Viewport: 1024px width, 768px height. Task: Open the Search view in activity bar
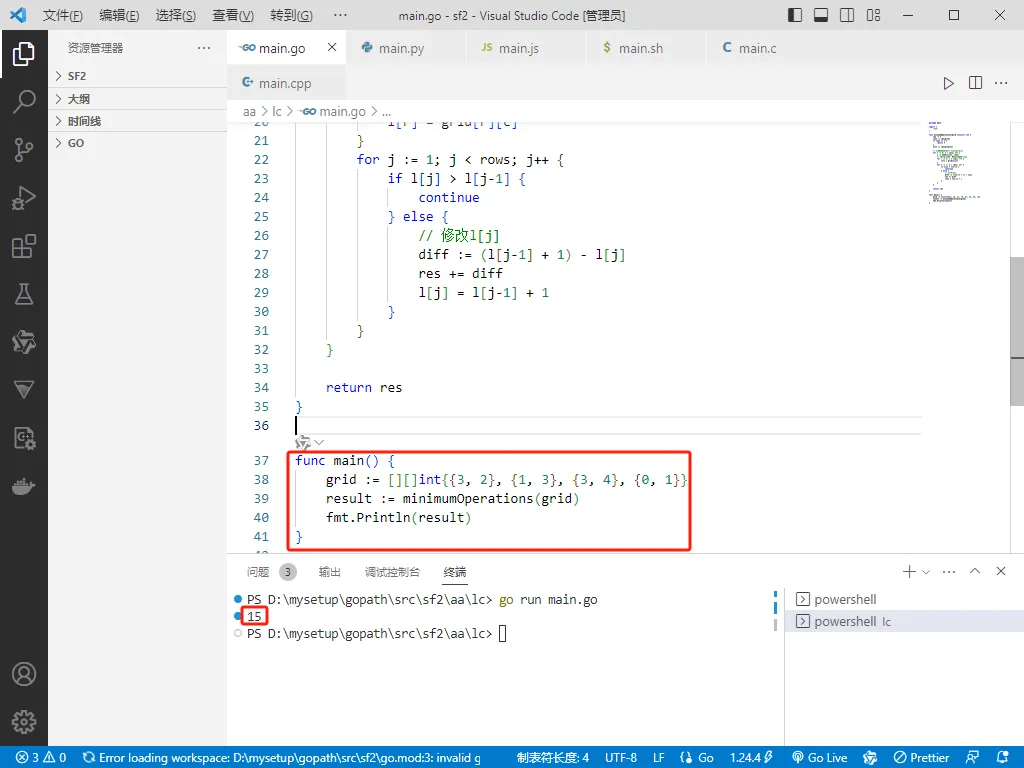pos(24,101)
